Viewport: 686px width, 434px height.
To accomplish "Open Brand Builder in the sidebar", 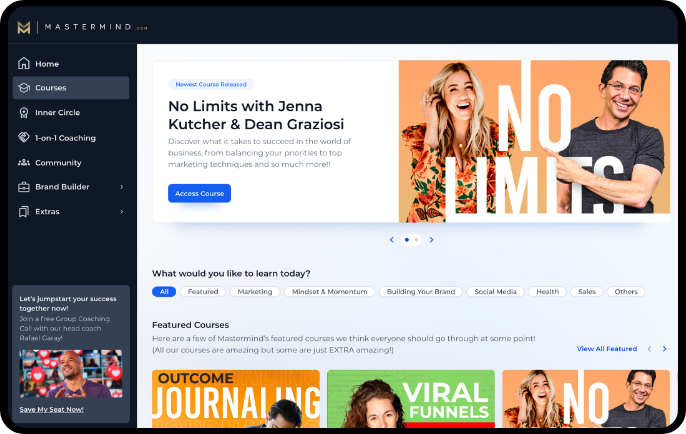I will [71, 187].
